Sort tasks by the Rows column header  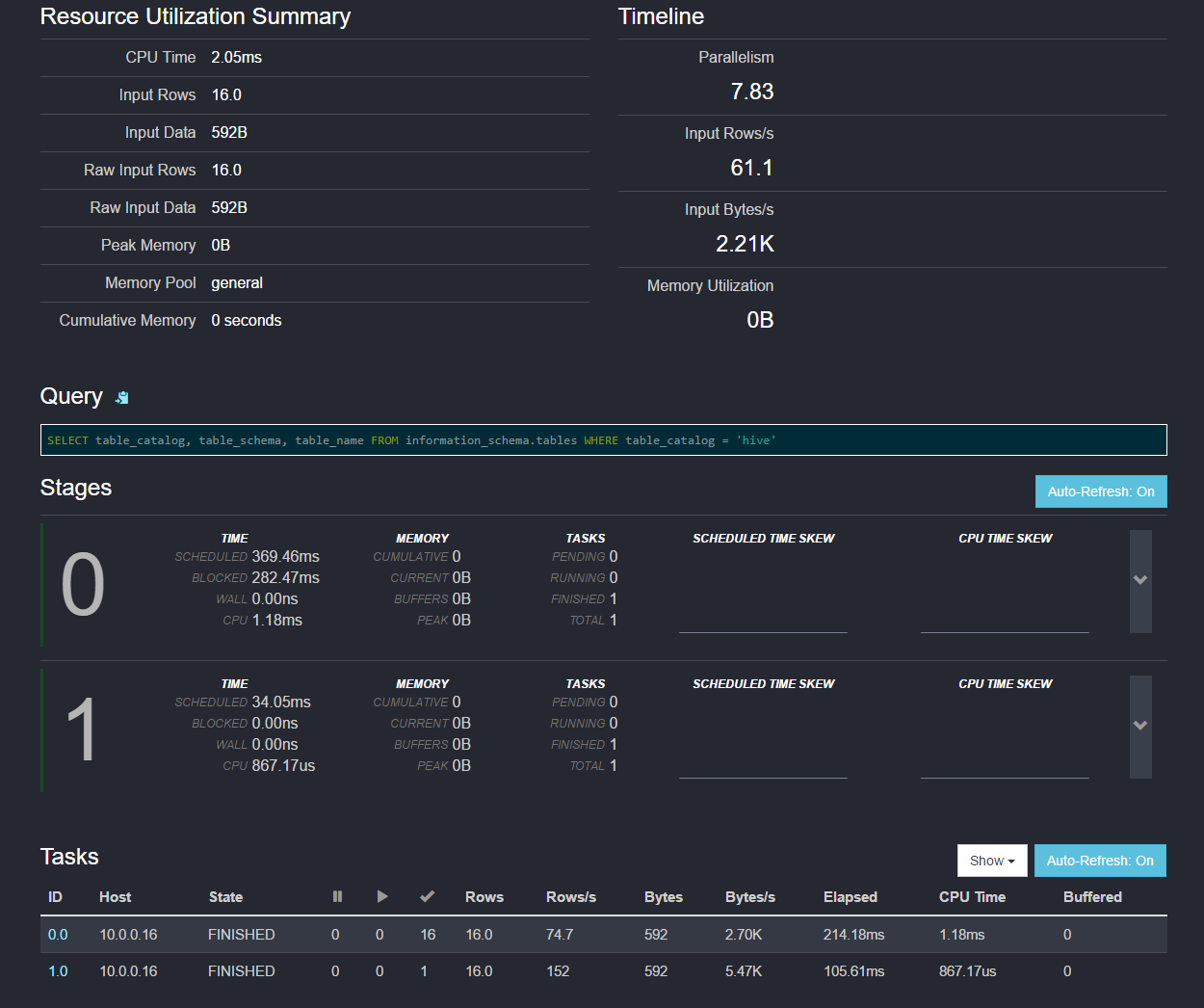(484, 897)
